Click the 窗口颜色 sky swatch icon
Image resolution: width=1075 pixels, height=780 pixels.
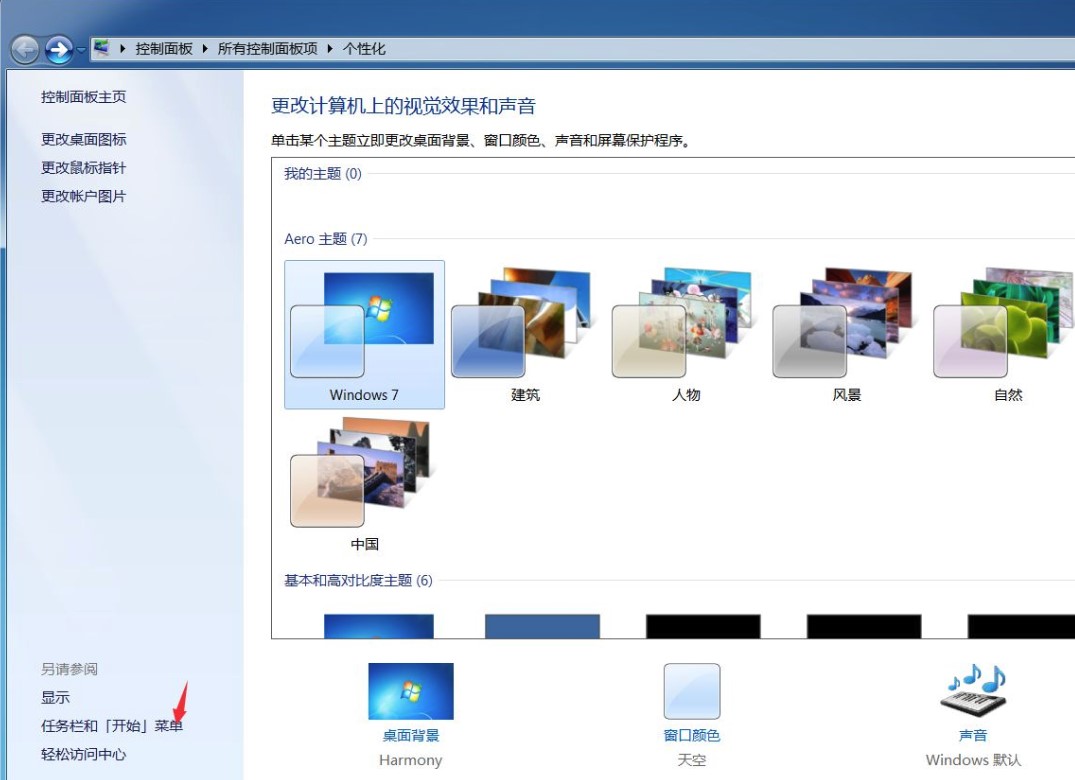click(x=692, y=691)
